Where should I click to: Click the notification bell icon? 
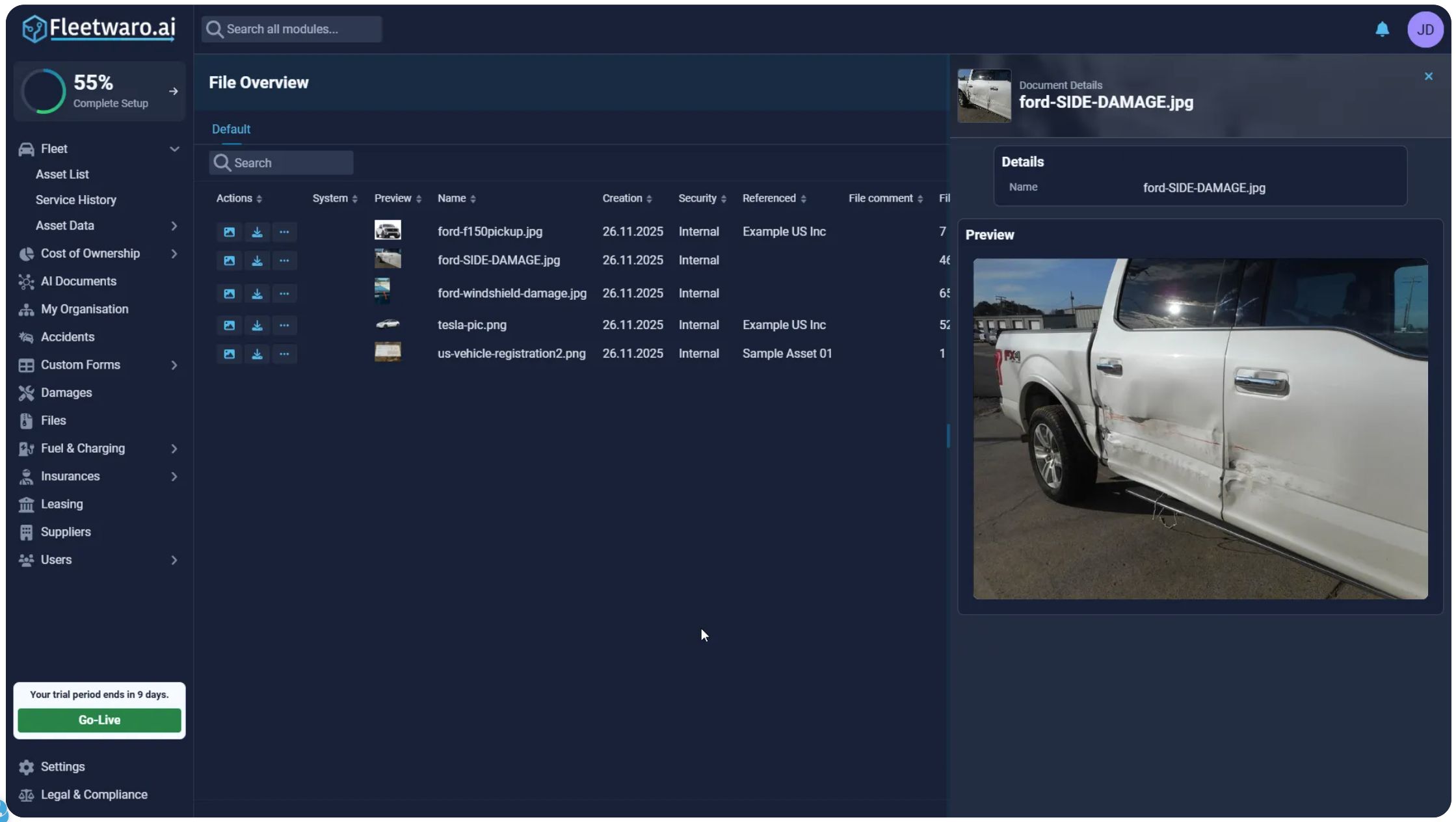(x=1382, y=29)
